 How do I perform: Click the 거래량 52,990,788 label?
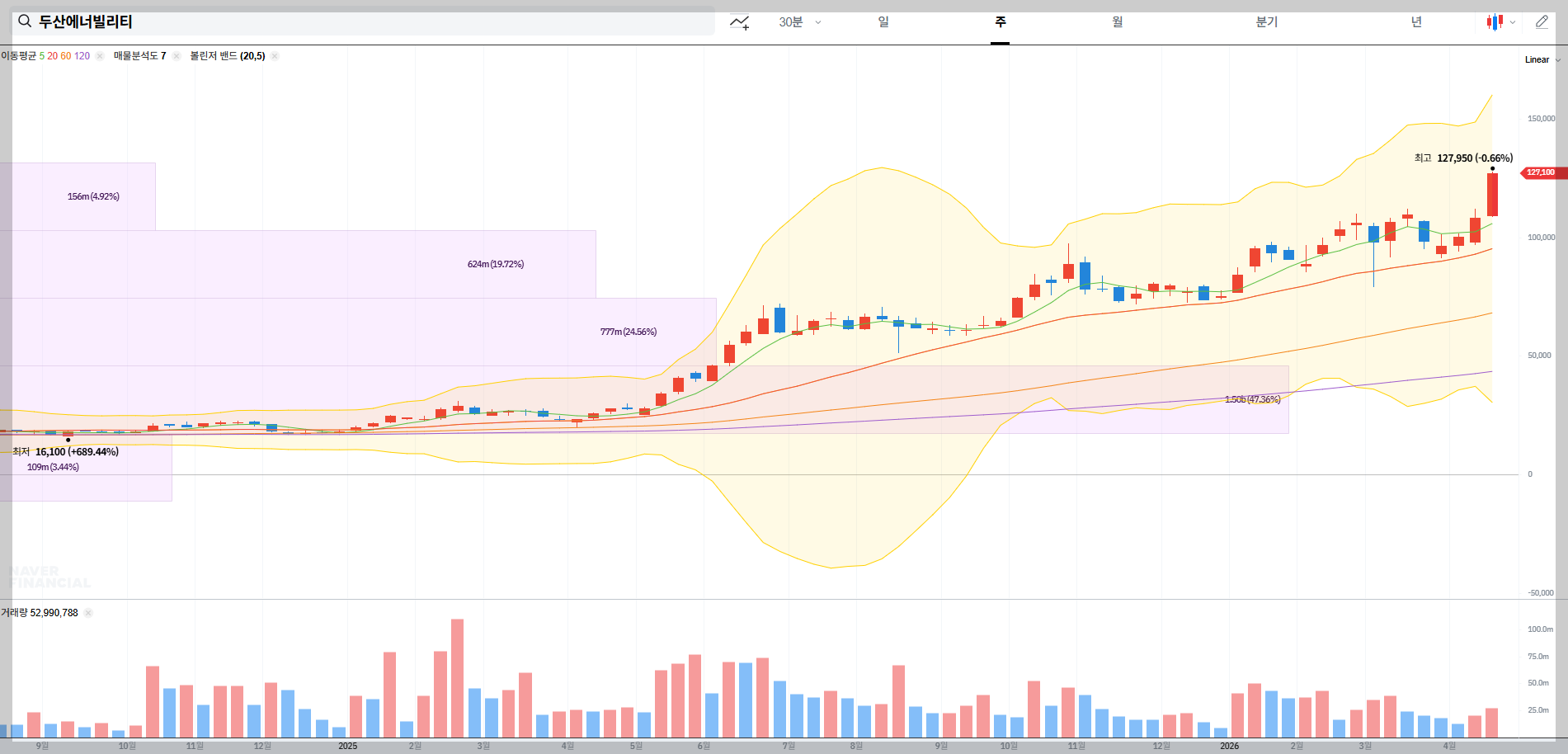point(40,613)
